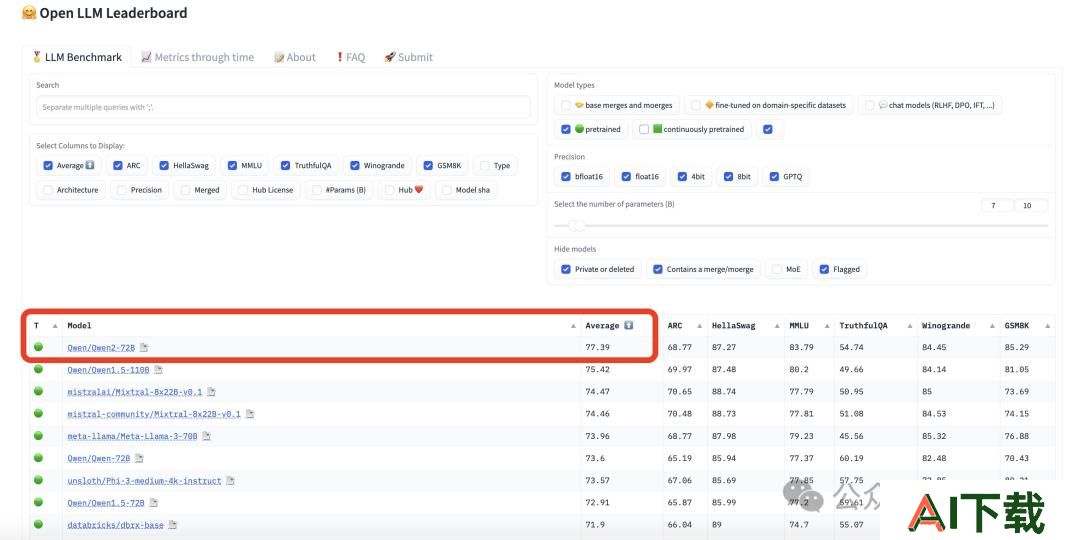
Task: Click the green dot in mistral-community/Mixtral-8x22B-v0.1 row
Action: click(38, 413)
